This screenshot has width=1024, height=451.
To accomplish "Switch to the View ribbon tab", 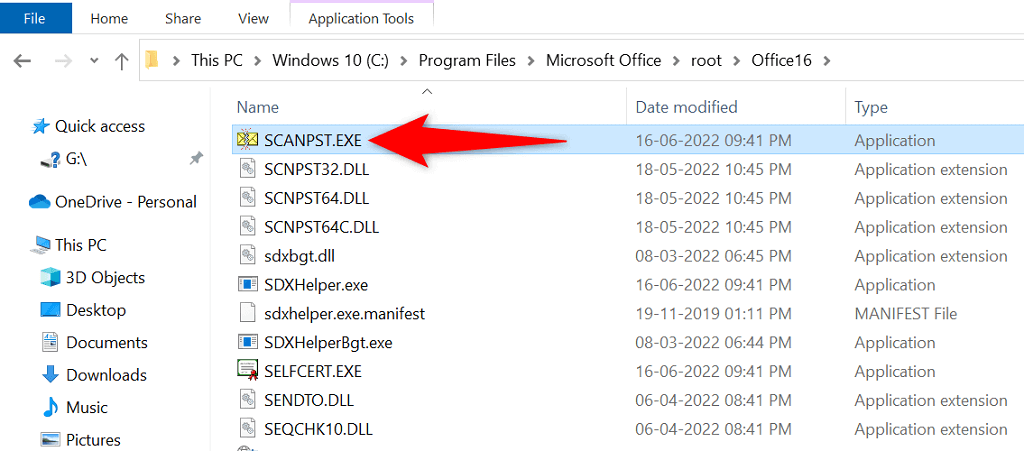I will click(x=253, y=18).
